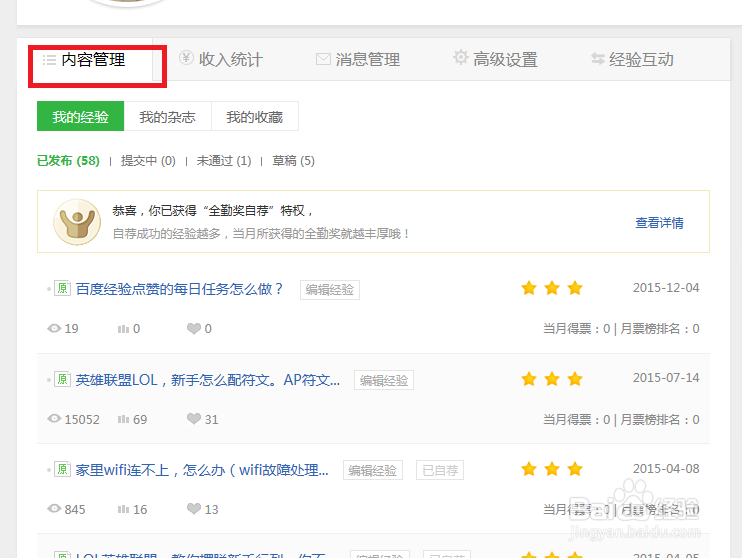Click the 全勤奖 trophy badge icon
The width and height of the screenshot is (742, 558).
click(x=77, y=222)
